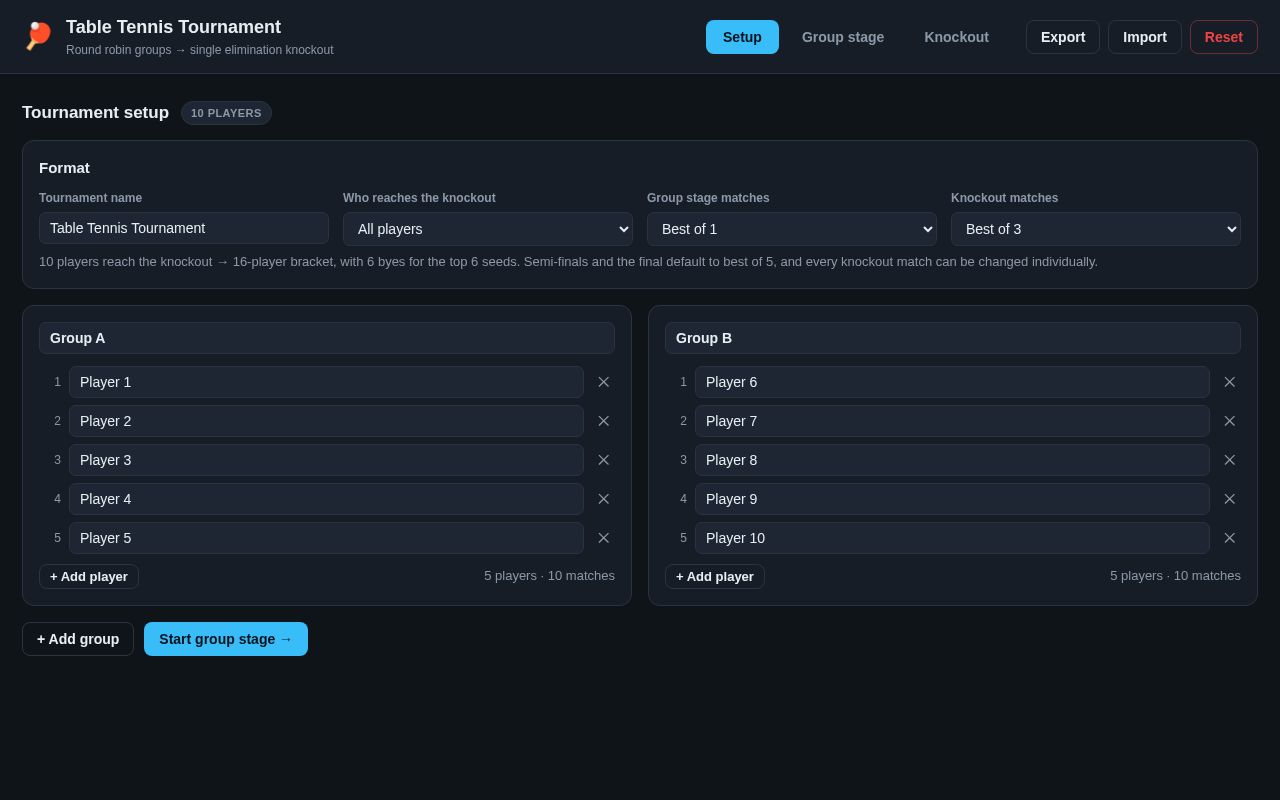1280x800 pixels.
Task: Edit the Group B name field
Action: coord(953,338)
